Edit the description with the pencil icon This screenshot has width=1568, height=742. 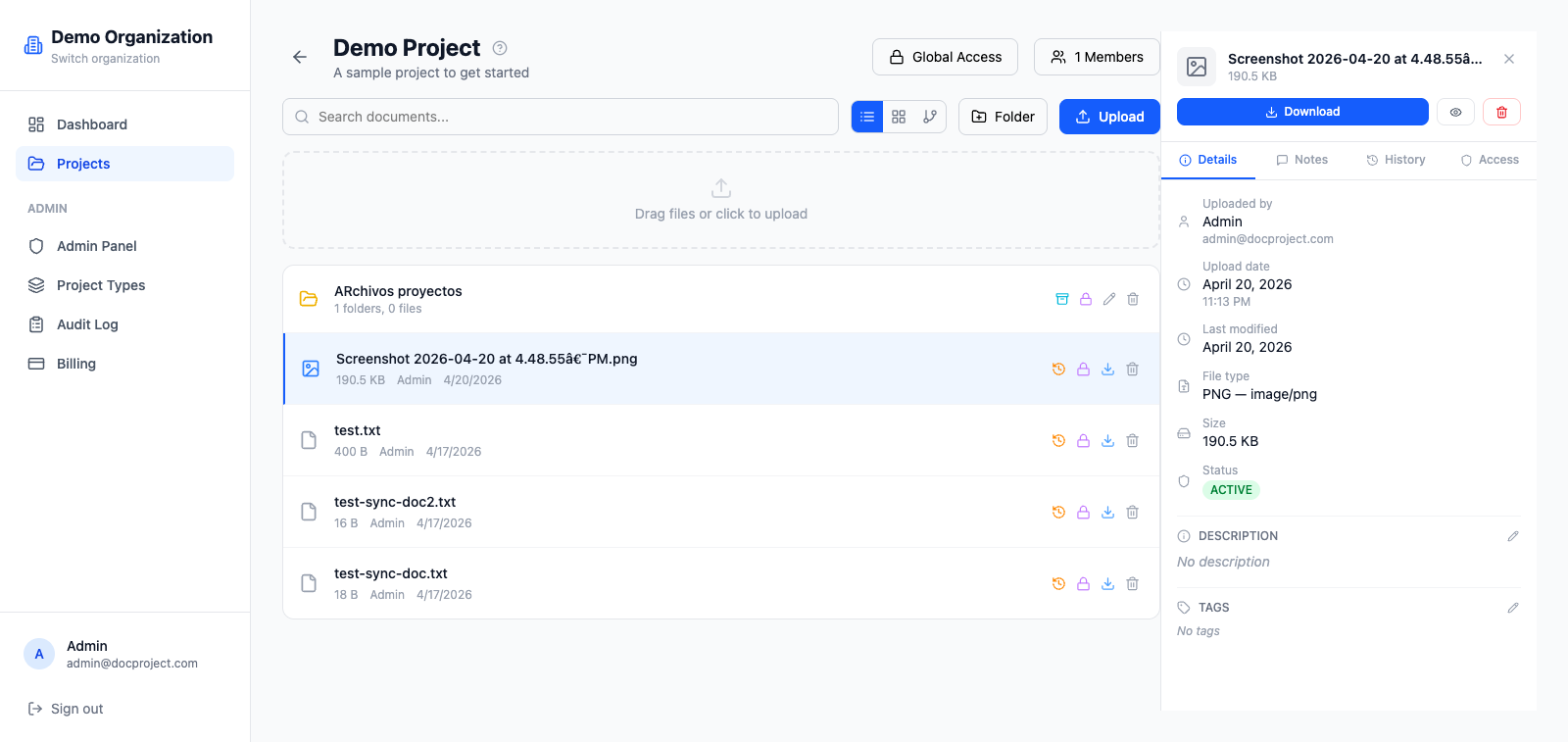point(1513,536)
